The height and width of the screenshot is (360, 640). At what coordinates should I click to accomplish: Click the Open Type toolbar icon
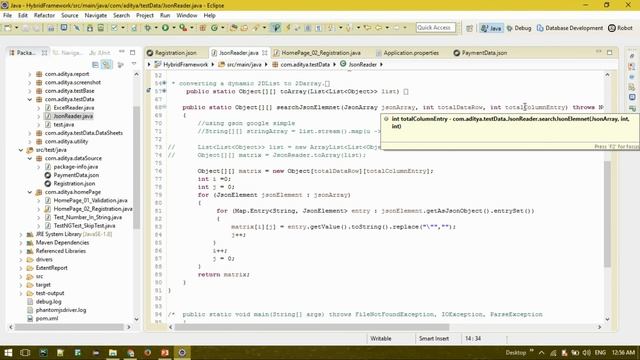coord(234,28)
